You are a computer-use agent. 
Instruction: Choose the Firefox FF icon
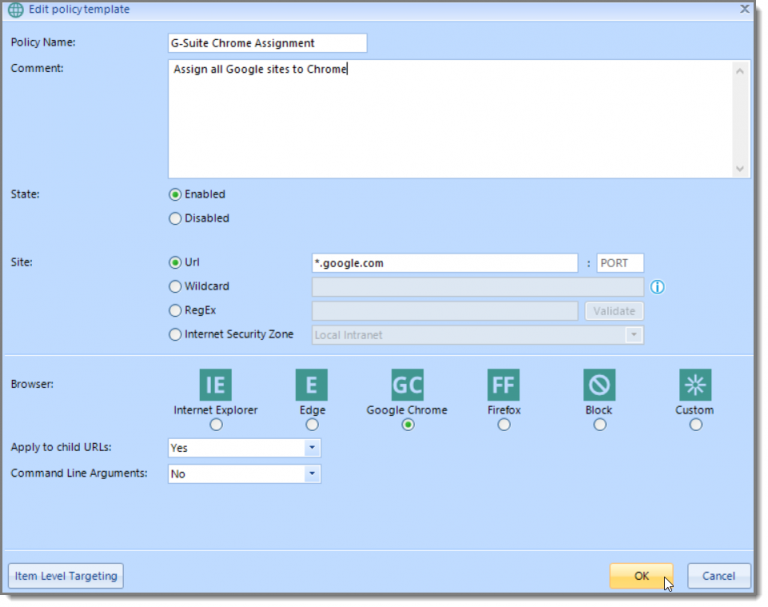[503, 385]
